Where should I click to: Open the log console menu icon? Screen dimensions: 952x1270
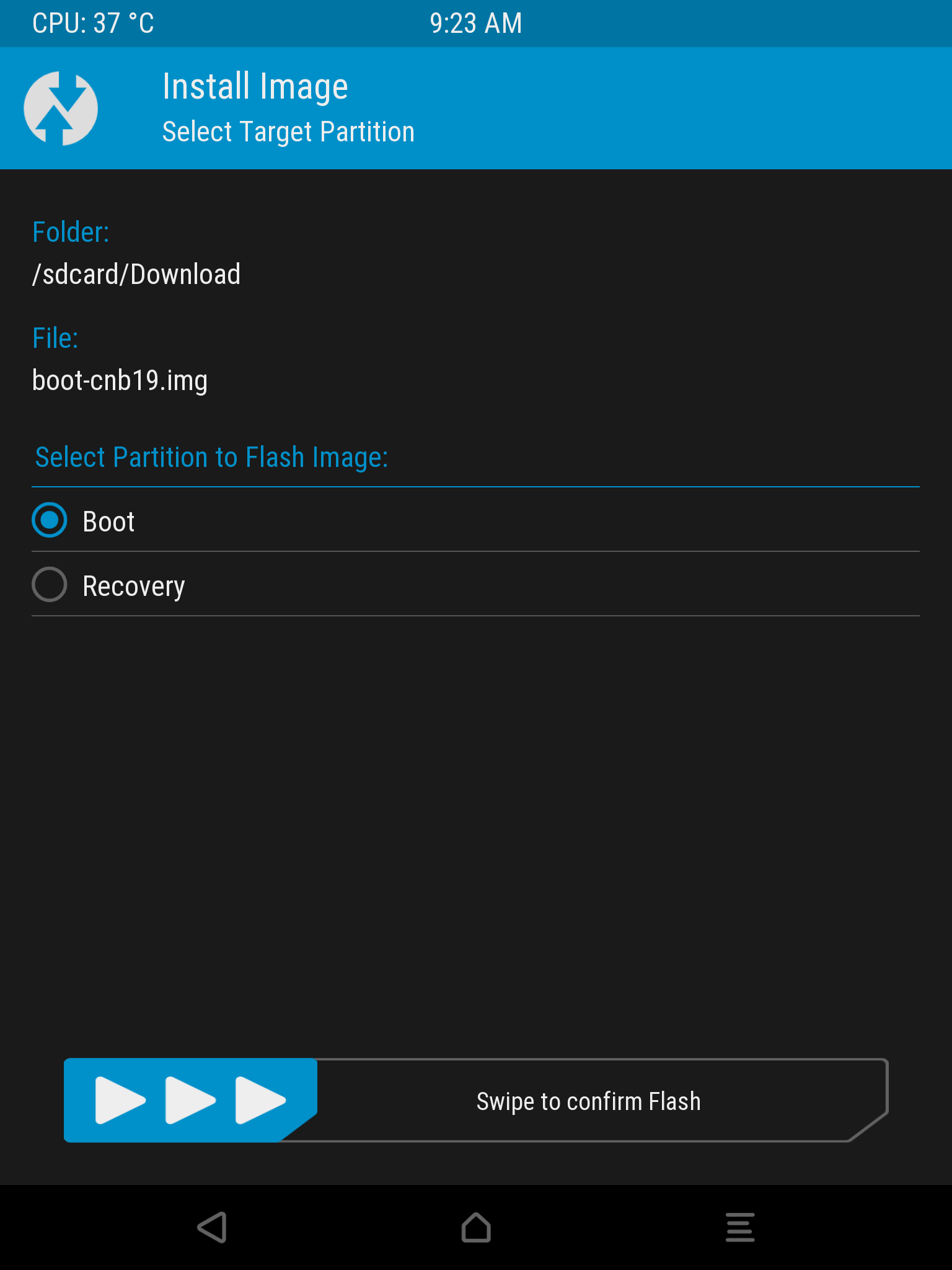click(x=740, y=1228)
